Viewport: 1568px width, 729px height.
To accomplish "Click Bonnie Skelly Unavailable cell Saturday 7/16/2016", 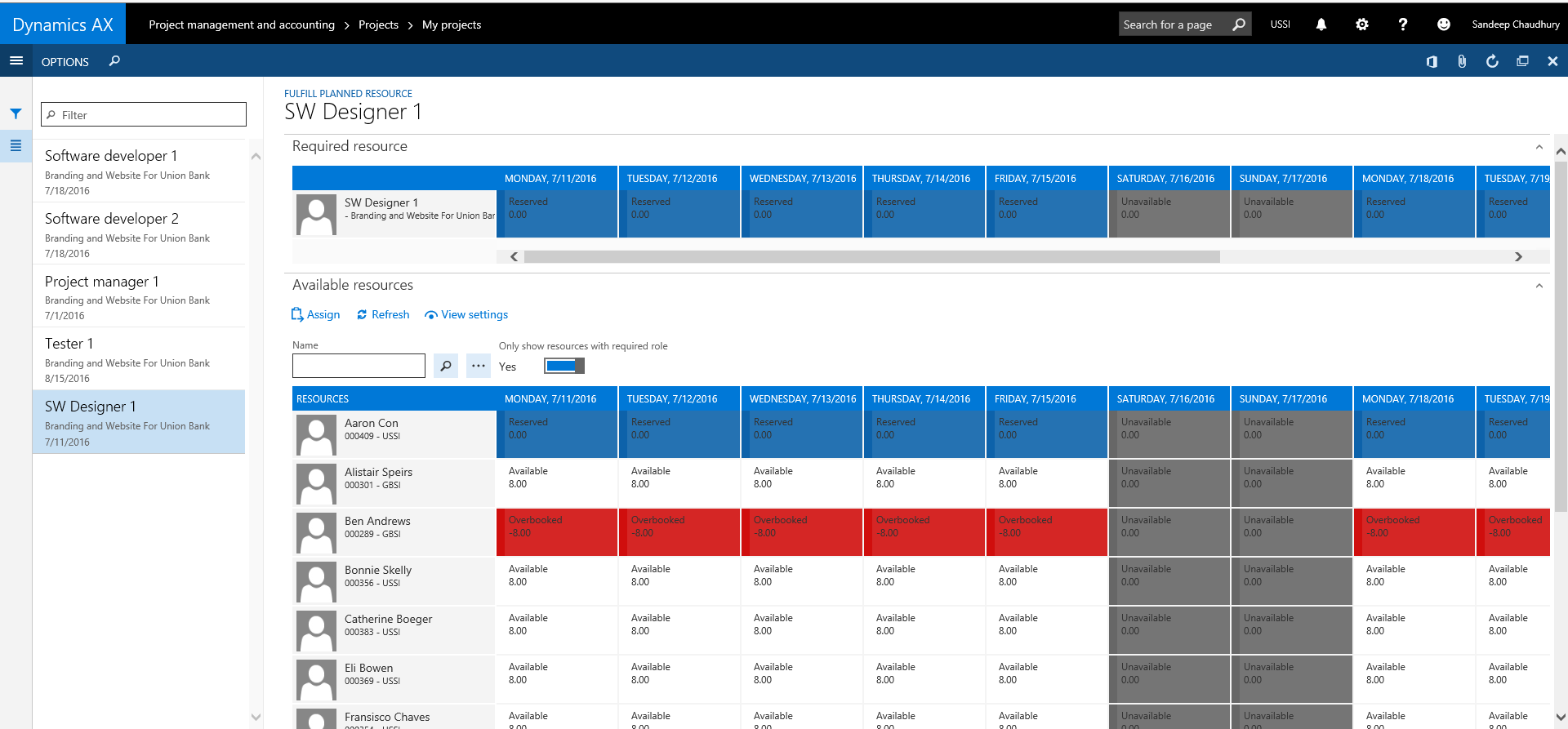I will (x=1169, y=581).
